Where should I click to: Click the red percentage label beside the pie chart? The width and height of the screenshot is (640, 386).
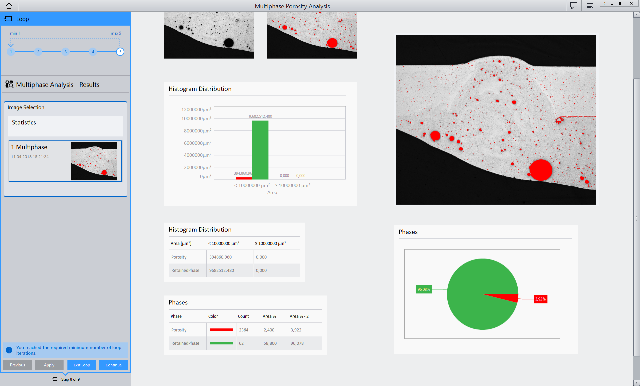click(x=540, y=299)
